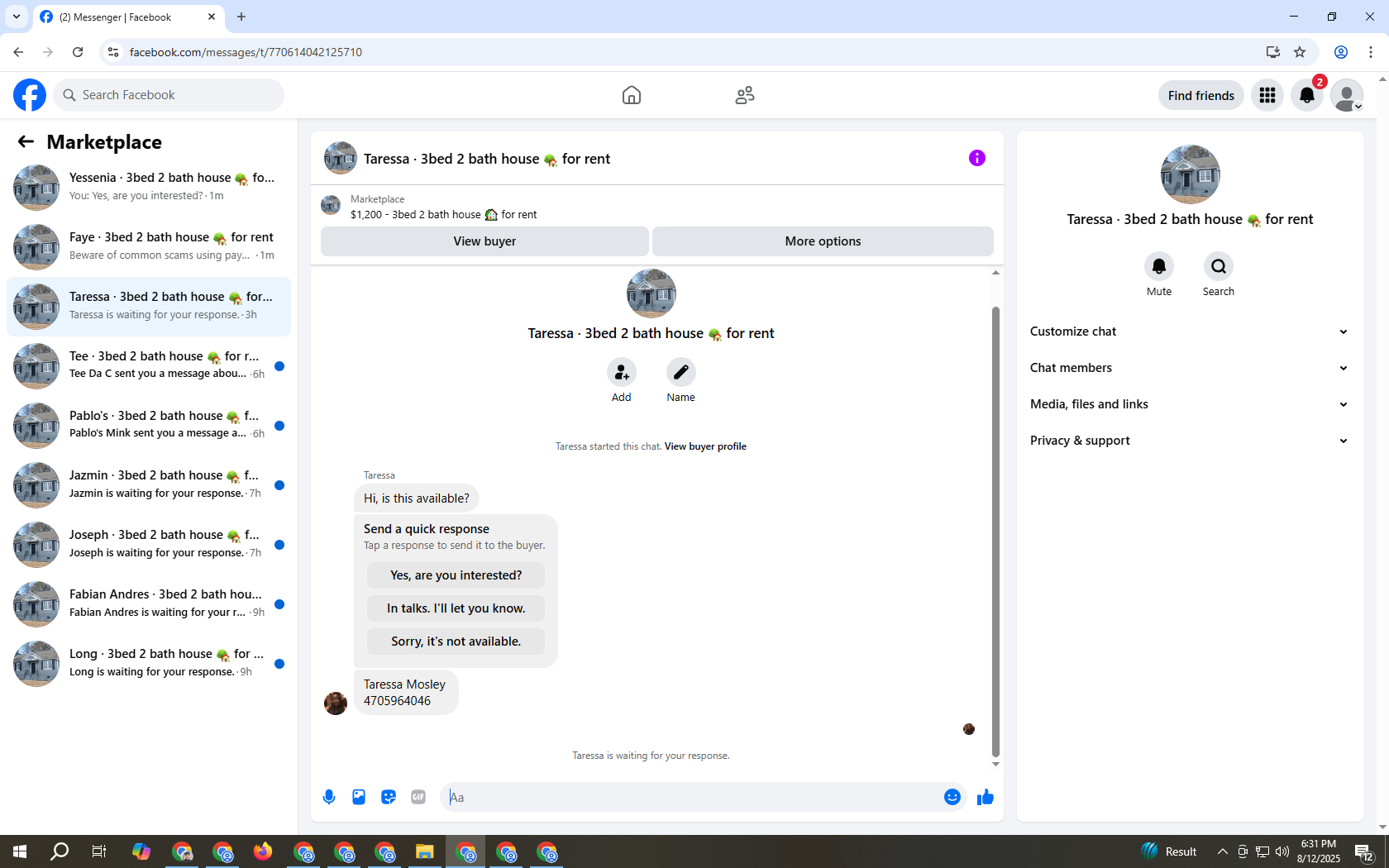Screen dimensions: 1389x868
Task: Expand Media, files and links section
Action: click(1190, 404)
